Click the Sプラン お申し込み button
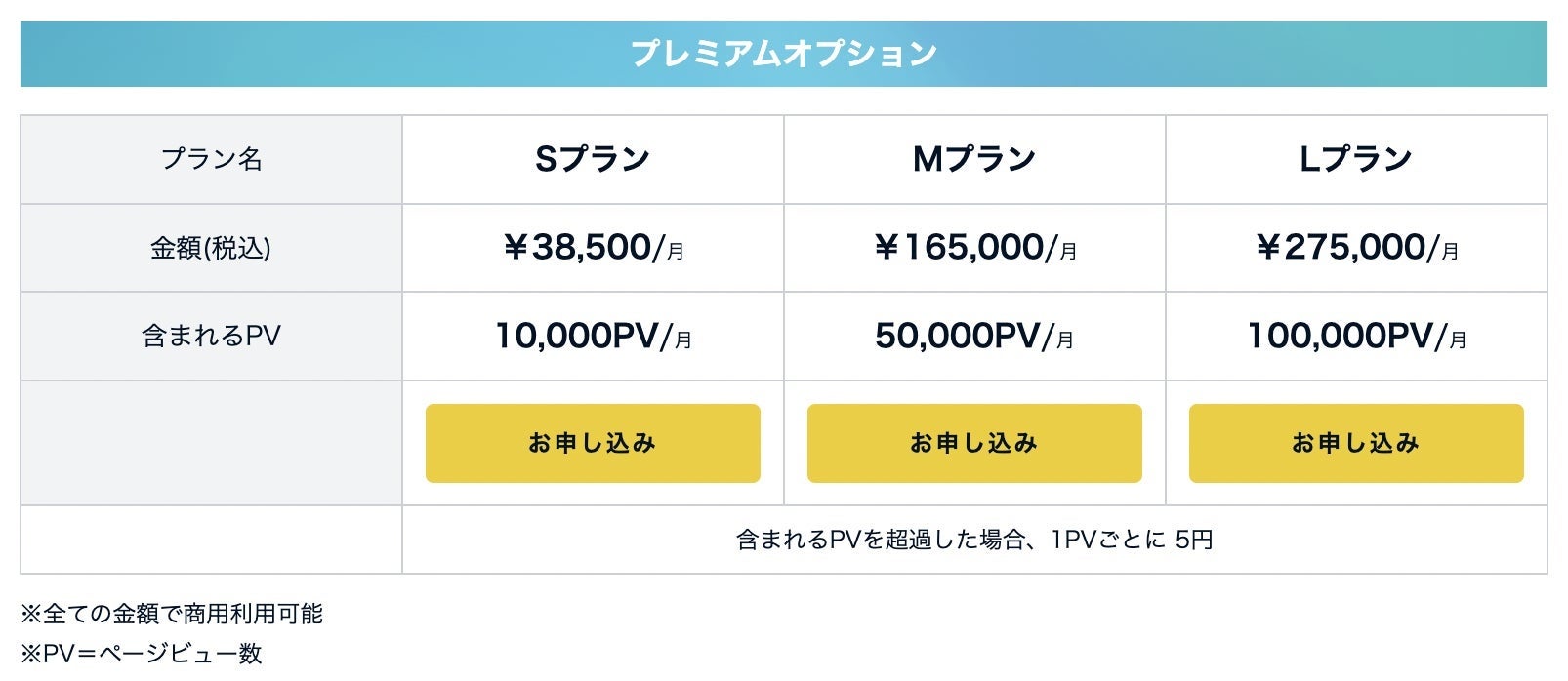The image size is (1568, 681). (x=593, y=443)
